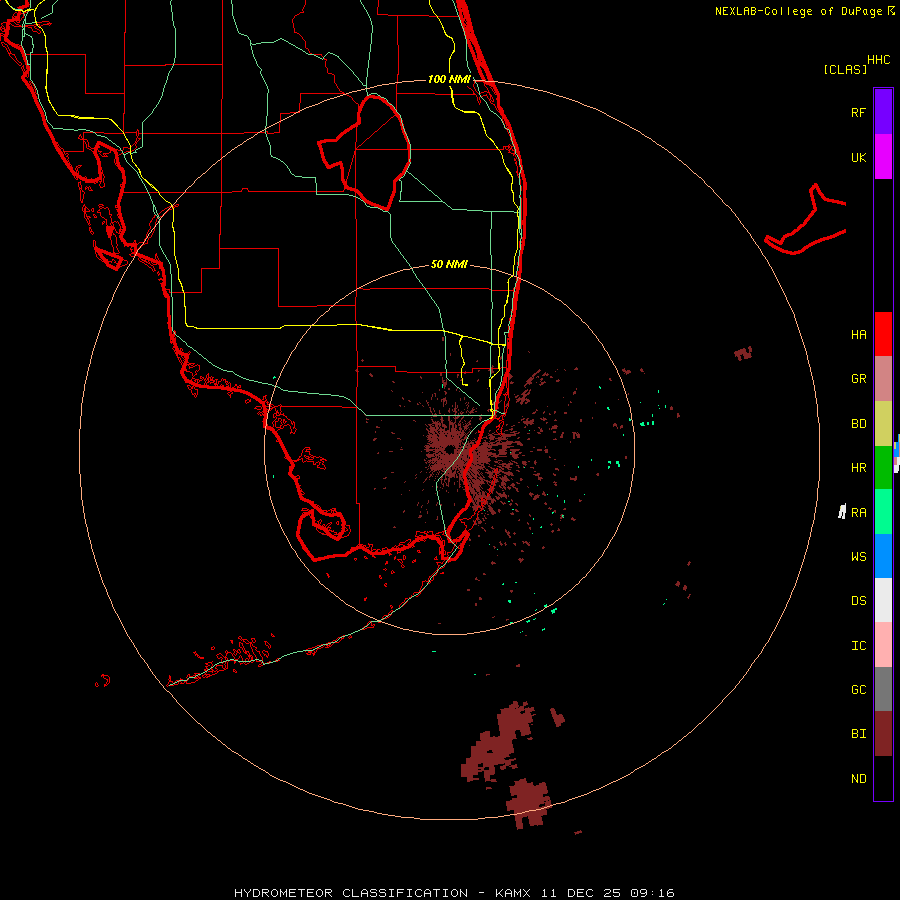Image resolution: width=900 pixels, height=900 pixels.
Task: Click the 'HA' legend label
Action: click(x=858, y=335)
